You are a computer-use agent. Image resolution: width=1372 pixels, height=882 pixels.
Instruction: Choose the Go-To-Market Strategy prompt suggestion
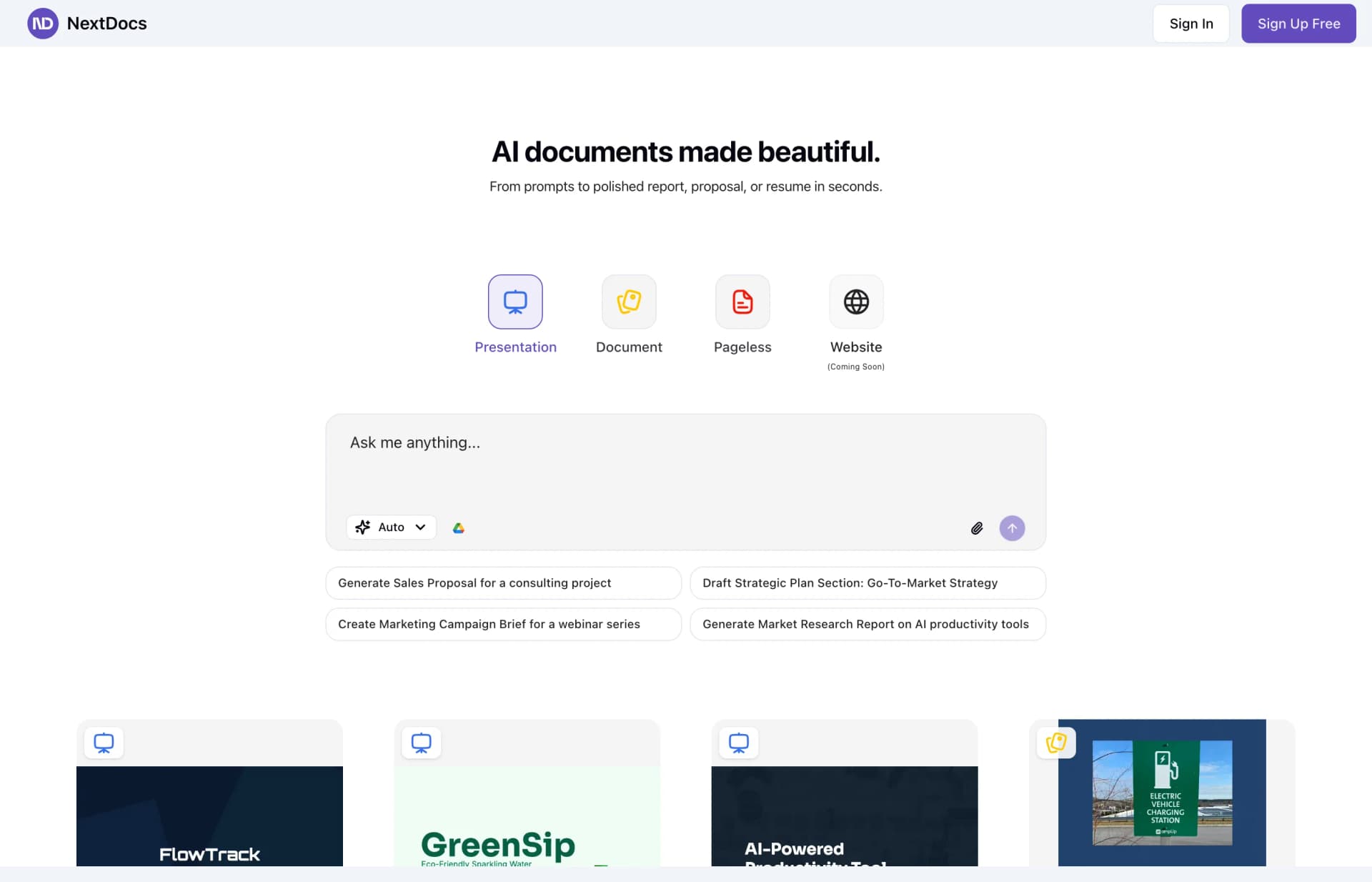pos(867,583)
